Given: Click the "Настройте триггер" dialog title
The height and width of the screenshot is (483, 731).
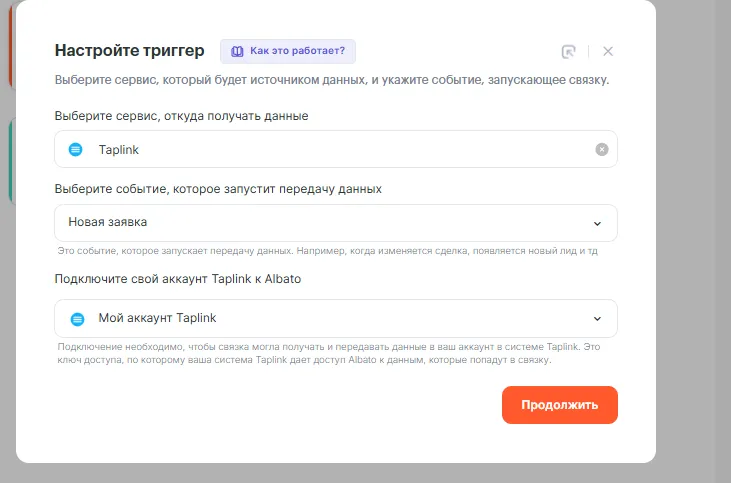Looking at the screenshot, I should coord(129,51).
